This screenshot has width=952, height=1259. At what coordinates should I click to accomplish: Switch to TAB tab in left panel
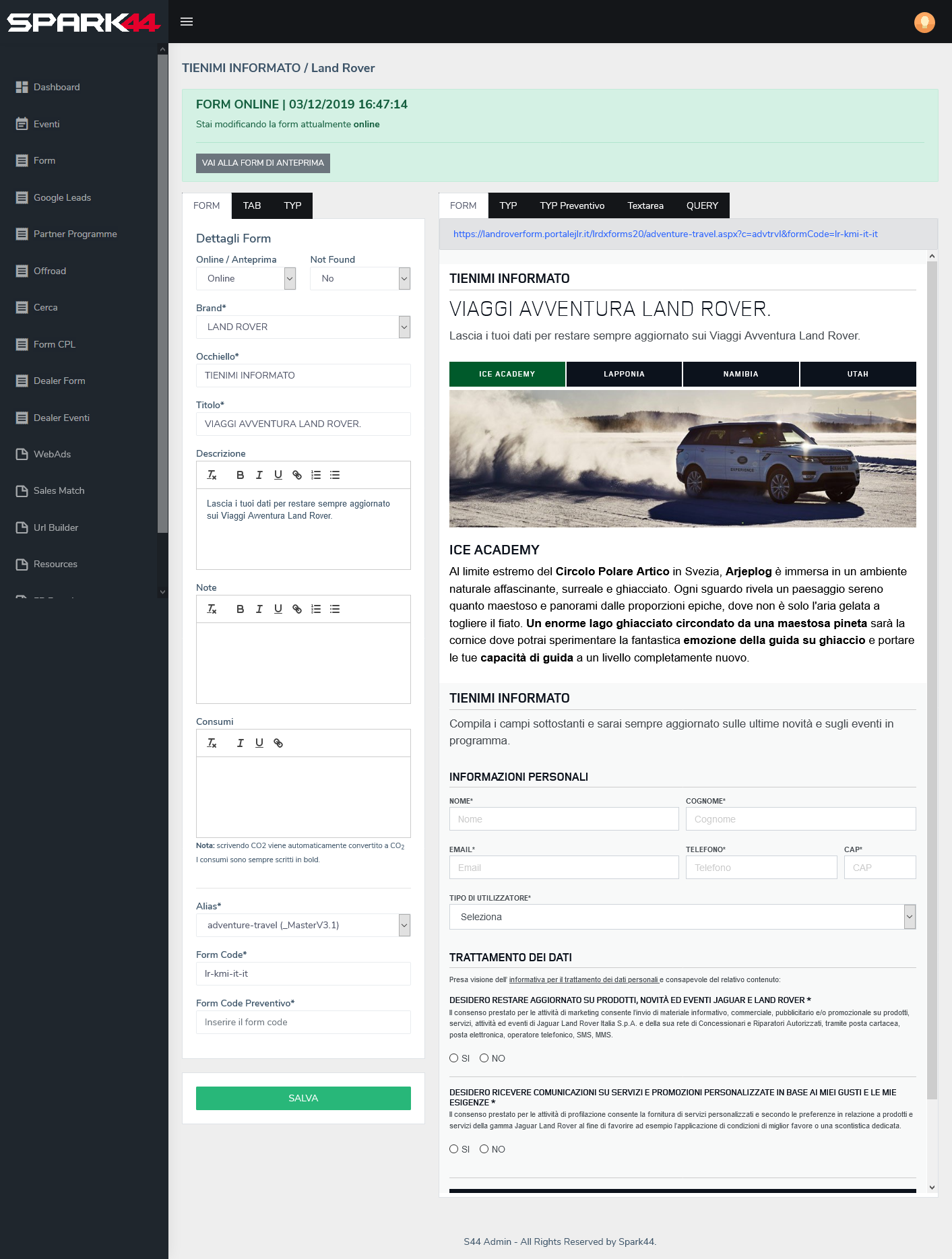pyautogui.click(x=252, y=205)
